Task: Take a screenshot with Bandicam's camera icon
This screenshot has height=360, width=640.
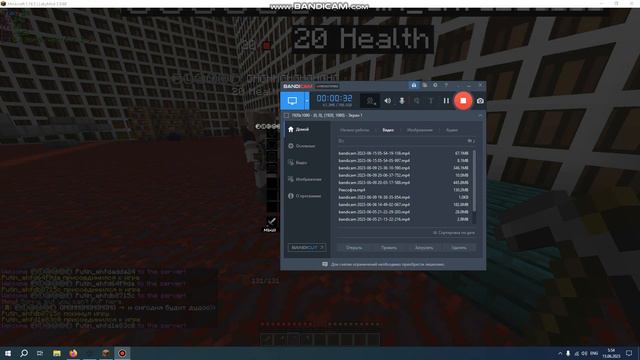Action: 480,101
